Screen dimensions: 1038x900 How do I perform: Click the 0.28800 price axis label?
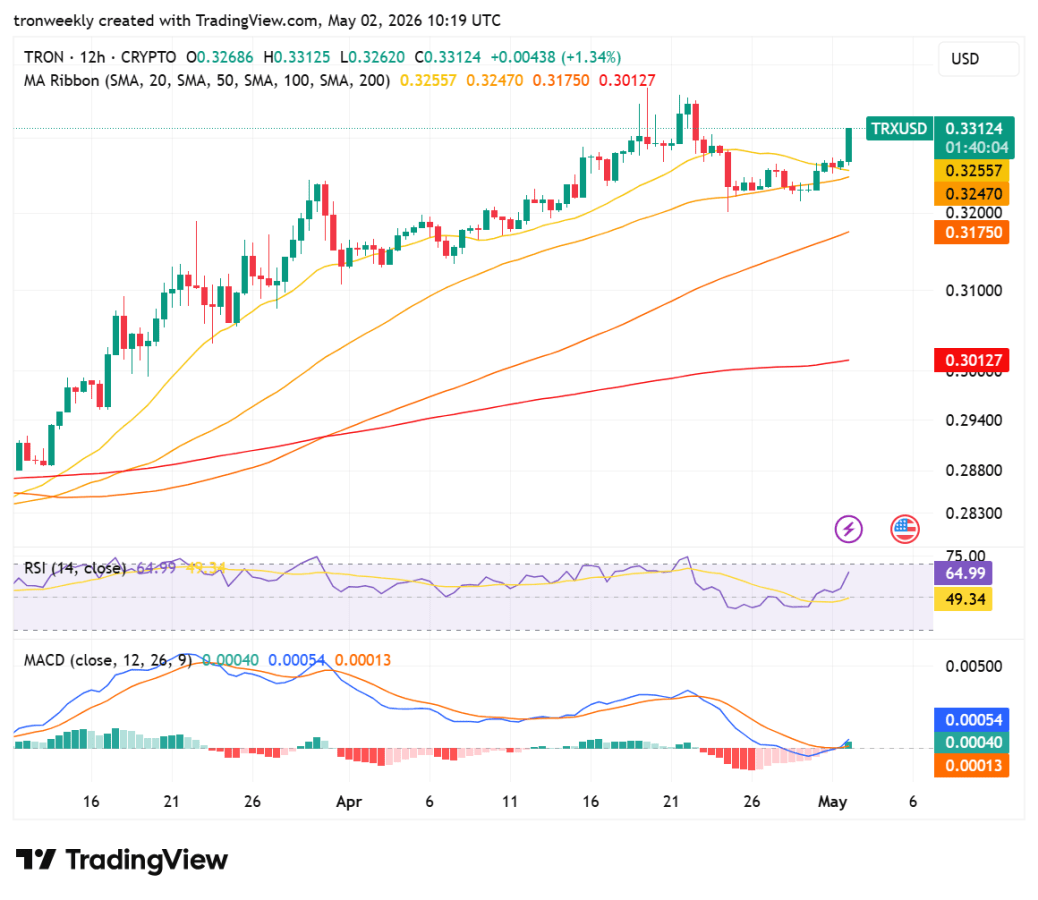tap(973, 471)
